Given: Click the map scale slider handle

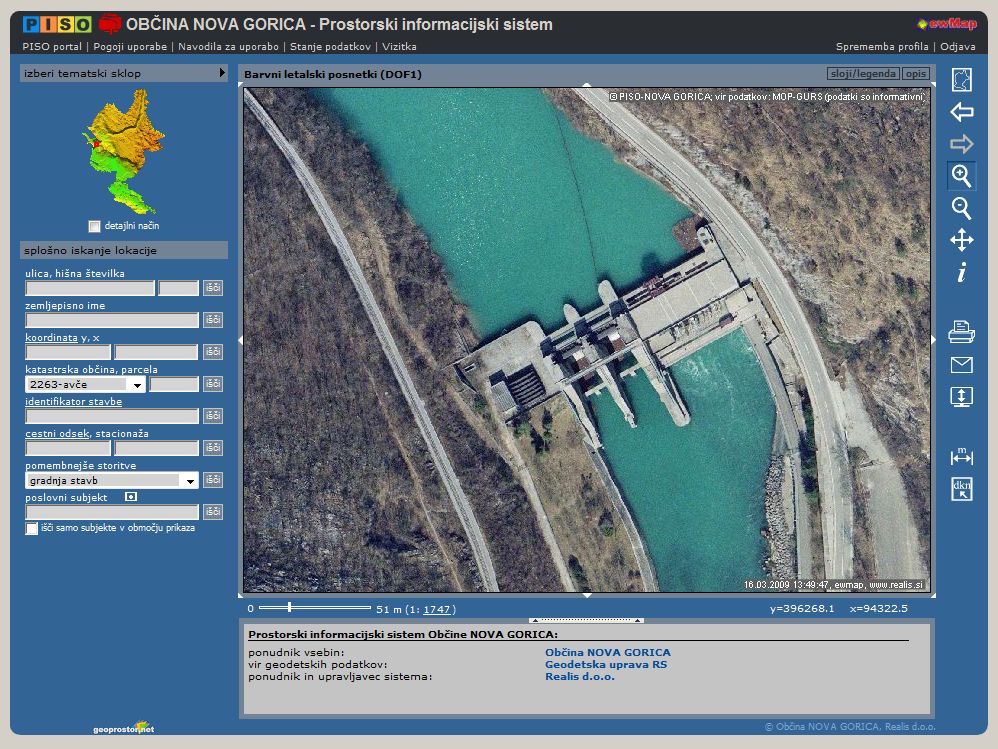Looking at the screenshot, I should click(290, 607).
